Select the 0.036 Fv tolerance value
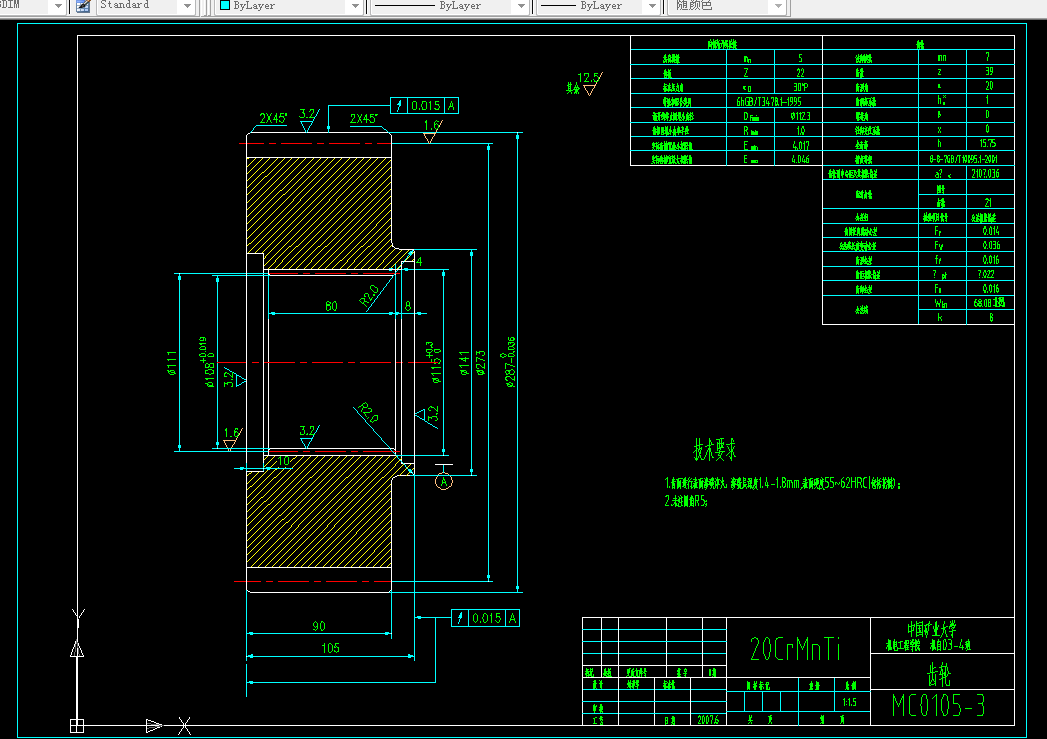1047x739 pixels. pos(991,245)
